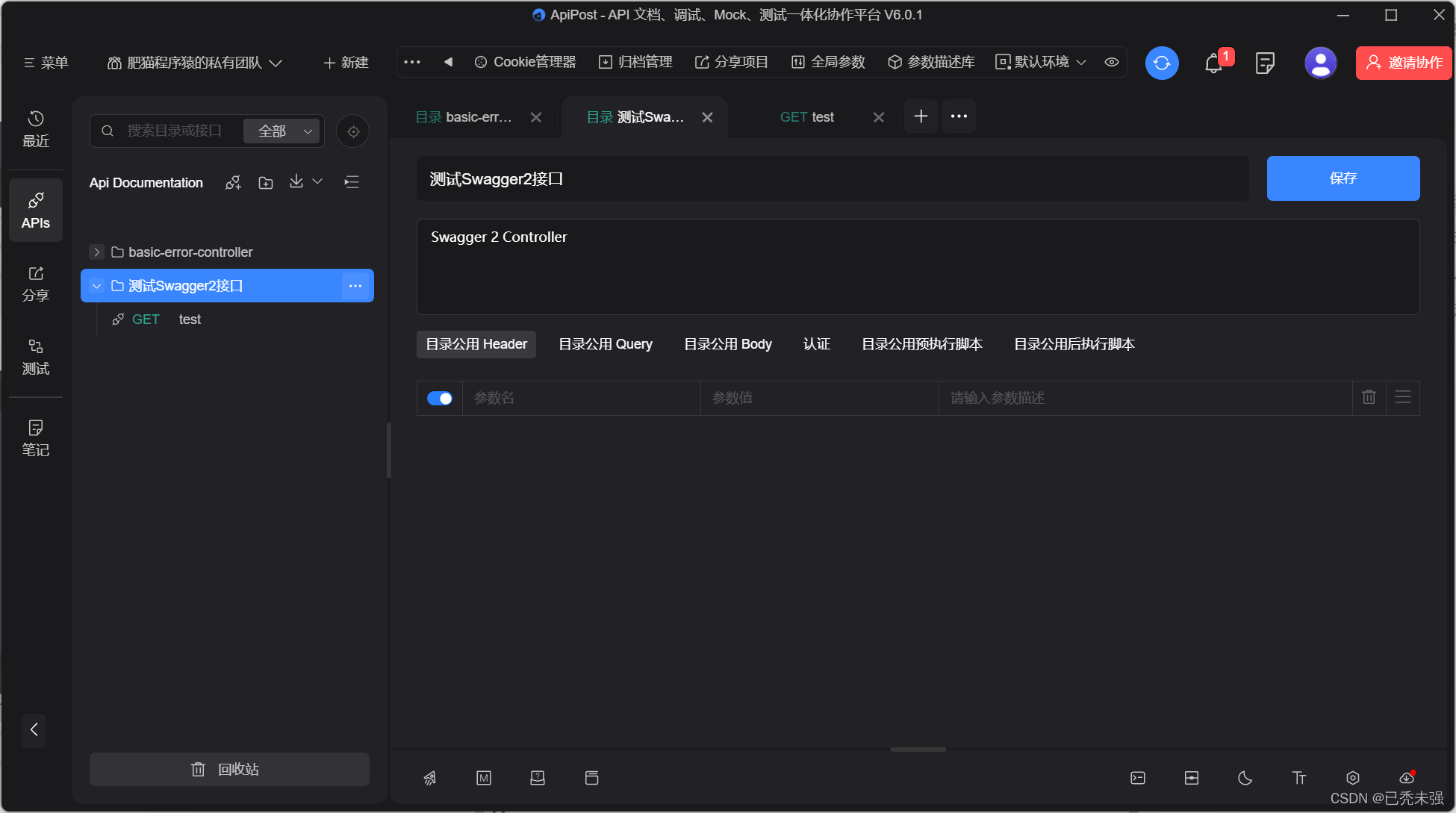Add a new tab with plus button
This screenshot has height=813, width=1456.
(921, 116)
